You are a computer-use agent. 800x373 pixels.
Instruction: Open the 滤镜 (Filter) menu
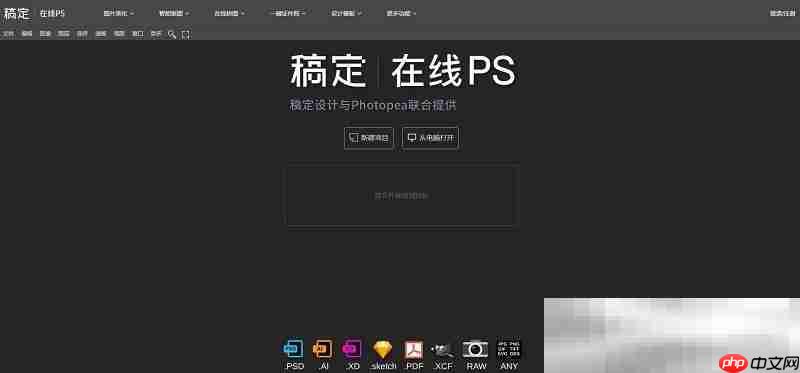101,34
